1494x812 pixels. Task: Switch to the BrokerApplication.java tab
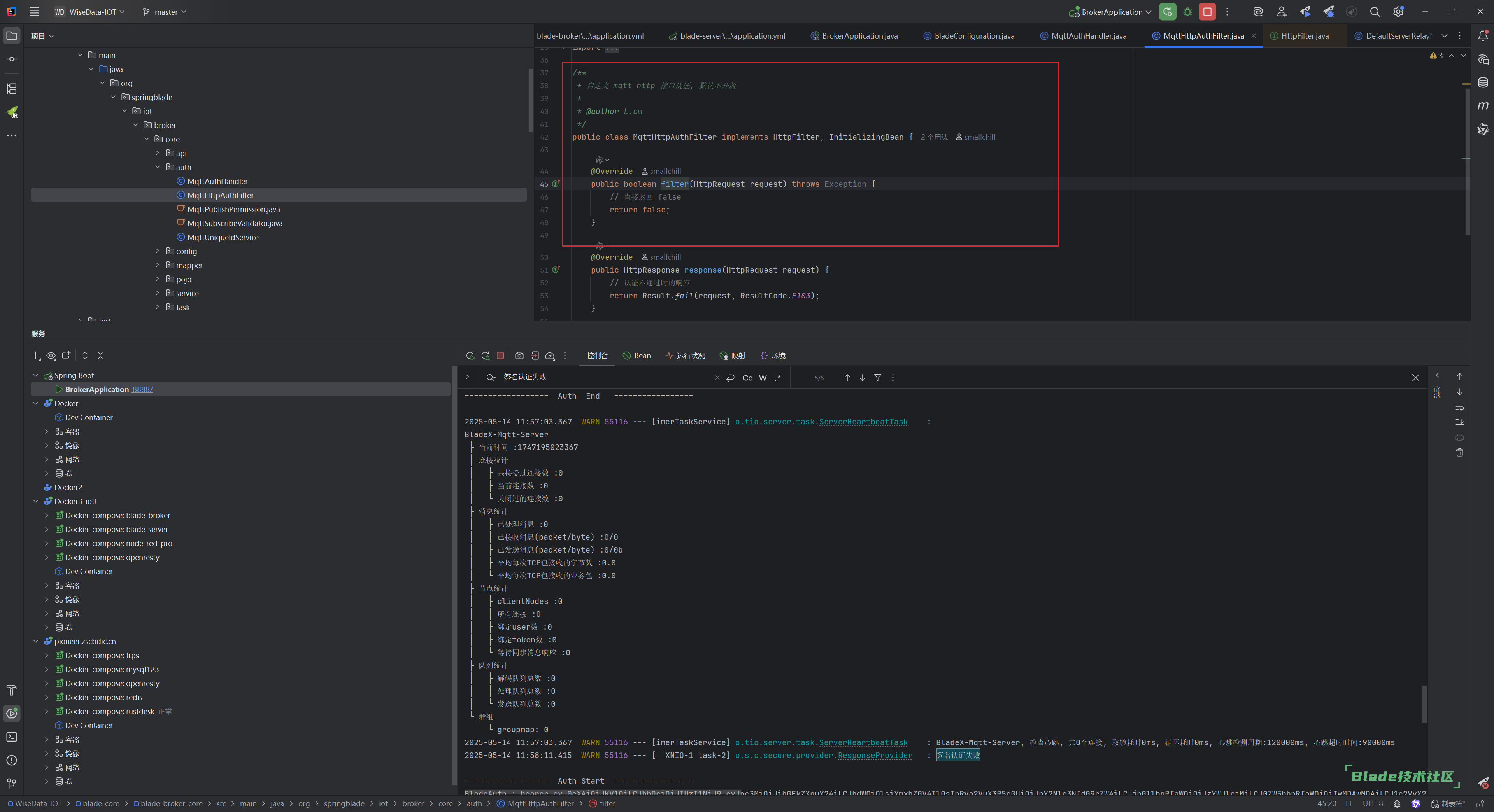point(854,36)
